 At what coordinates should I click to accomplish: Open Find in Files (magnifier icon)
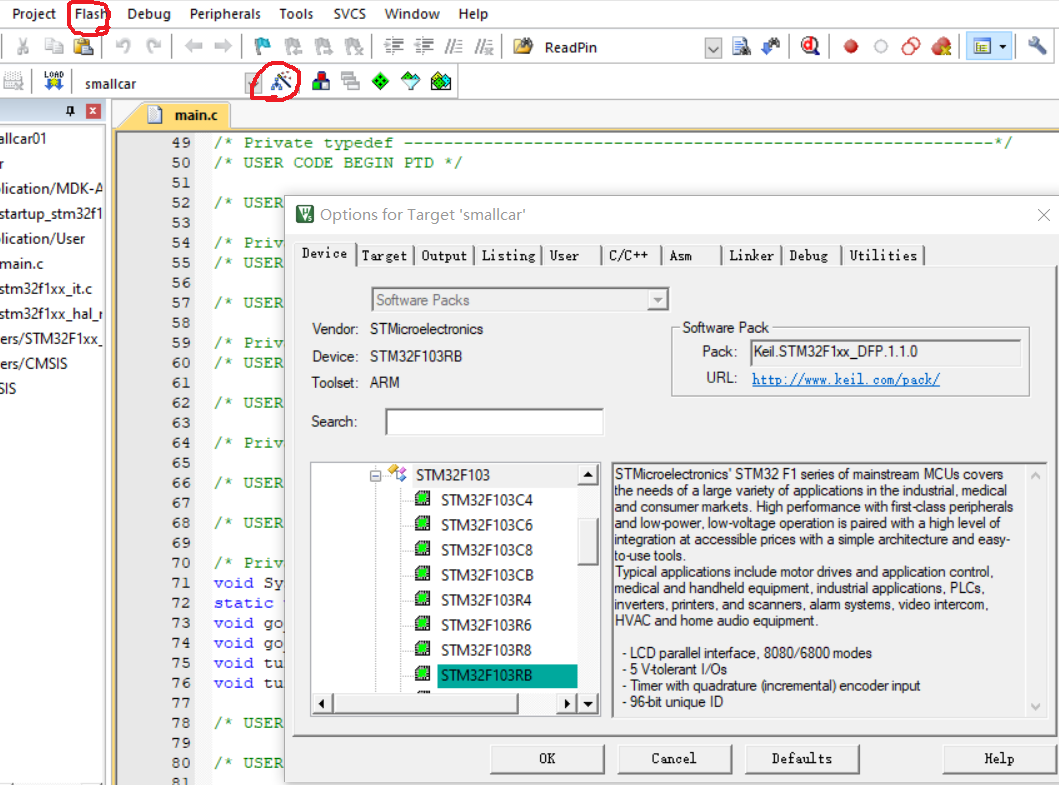(810, 46)
